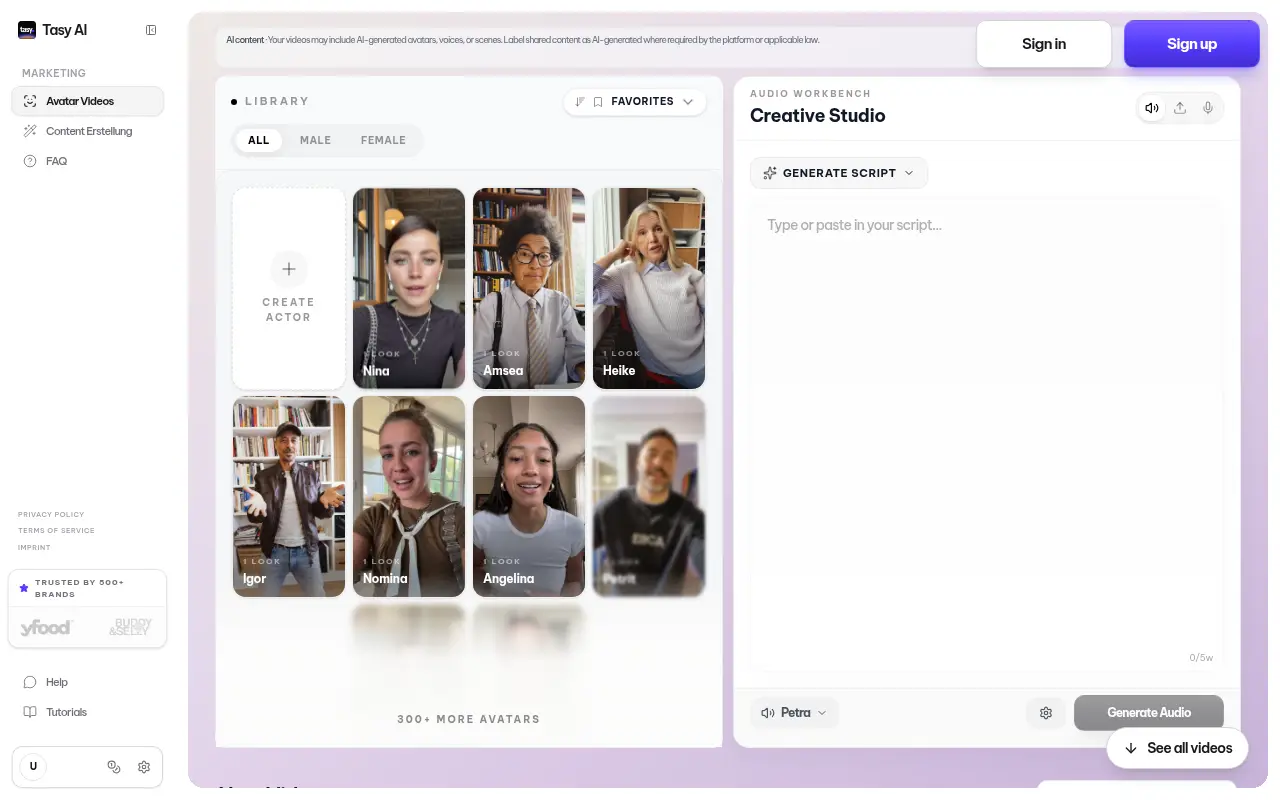This screenshot has height=800, width=1280.
Task: View the Terms of Service
Action: click(56, 531)
